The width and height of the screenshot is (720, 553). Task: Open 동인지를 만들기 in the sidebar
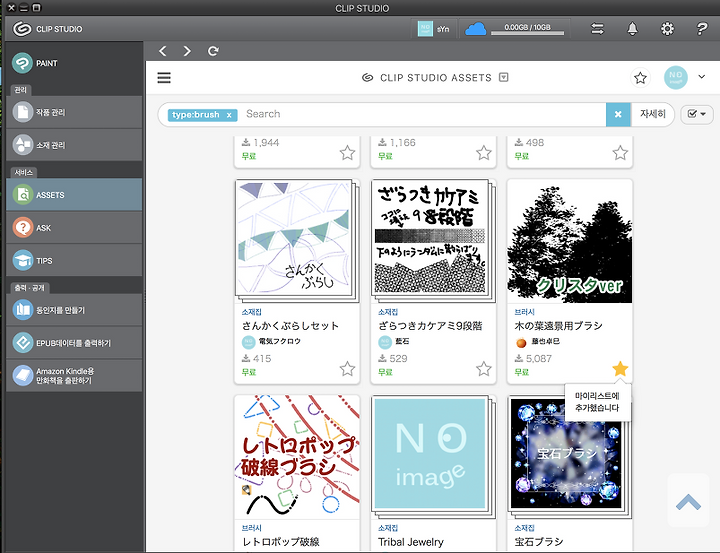pos(74,310)
